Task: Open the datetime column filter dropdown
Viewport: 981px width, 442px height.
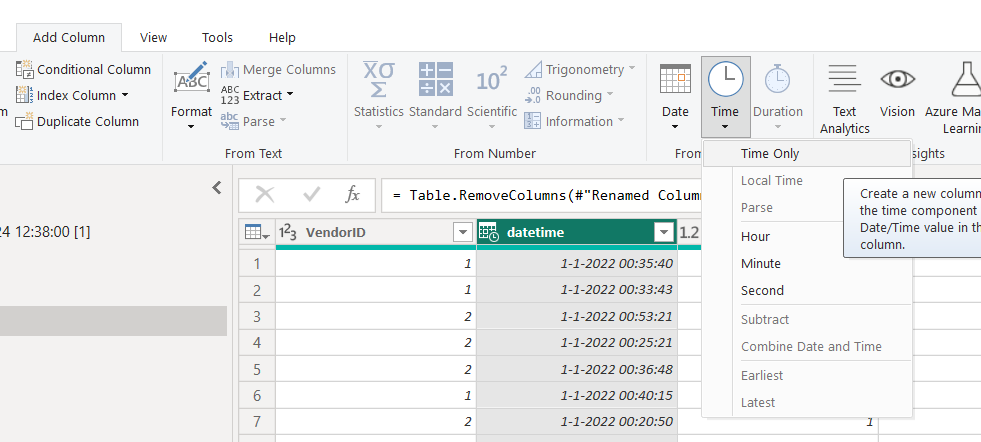Action: pos(663,233)
